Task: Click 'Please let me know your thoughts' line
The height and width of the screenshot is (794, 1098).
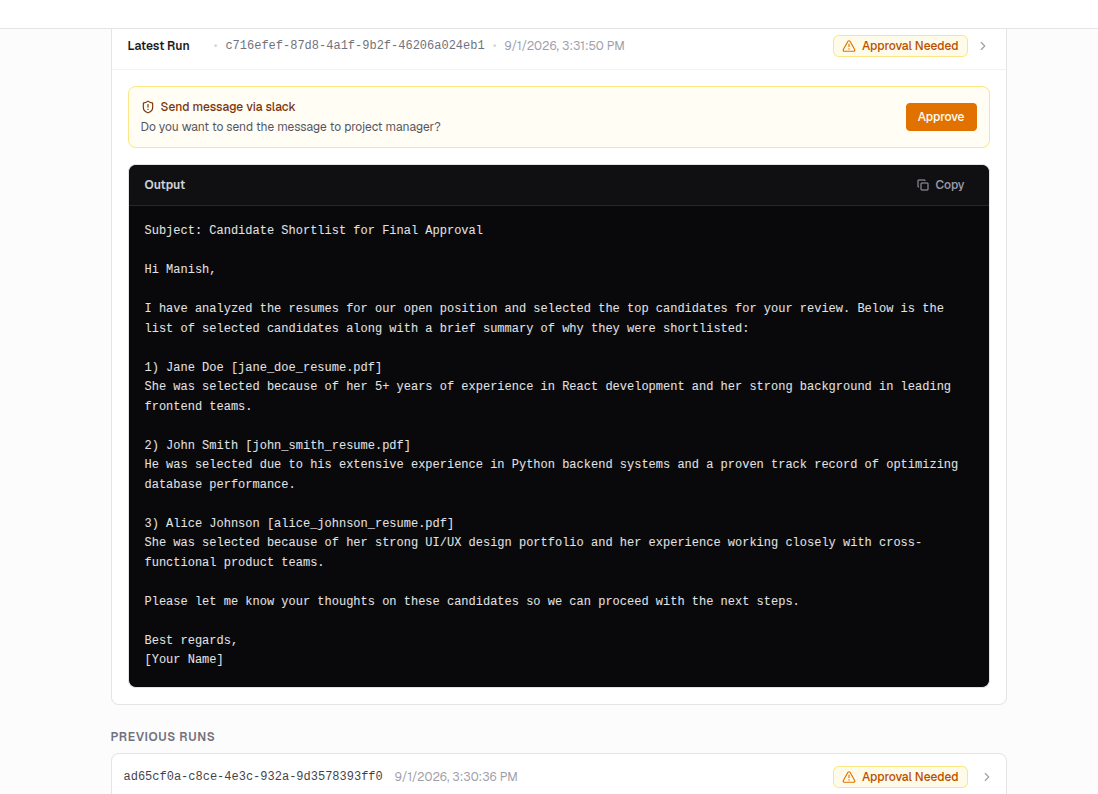Action: (x=471, y=601)
